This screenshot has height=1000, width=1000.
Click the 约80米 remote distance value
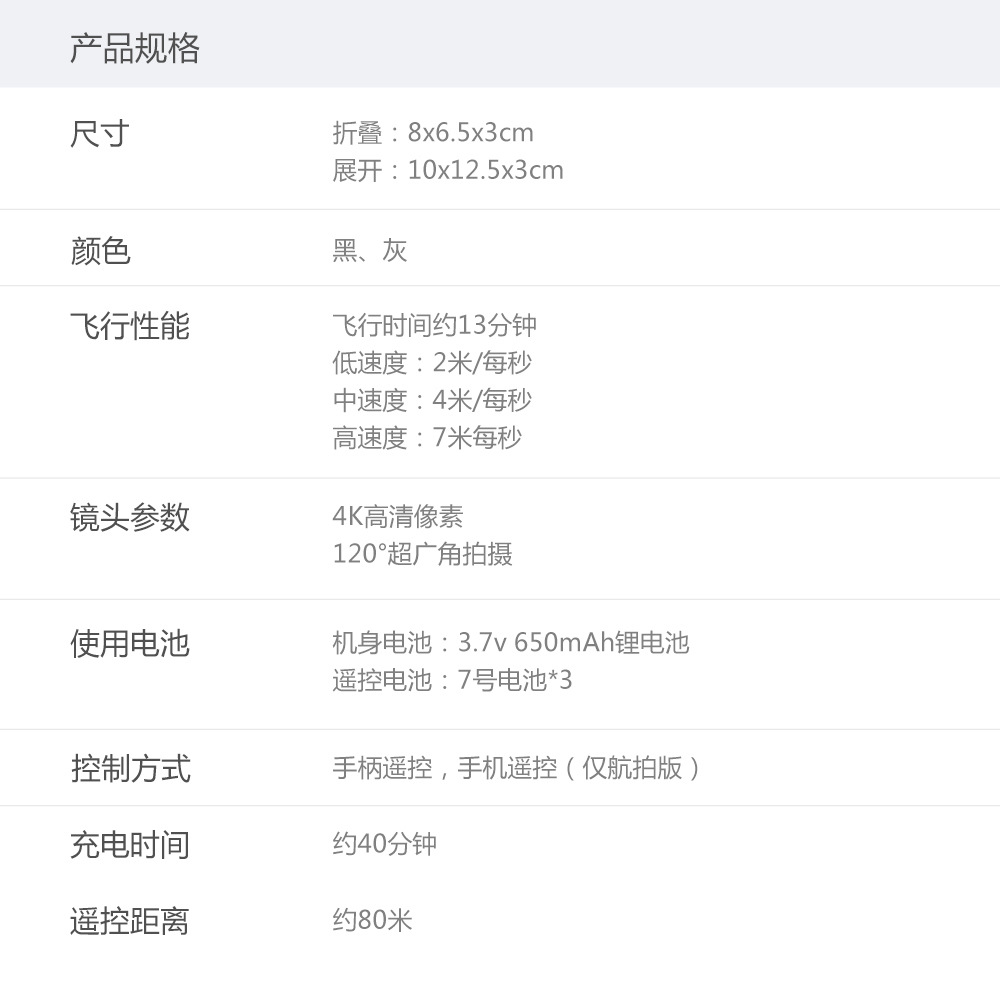click(x=372, y=920)
